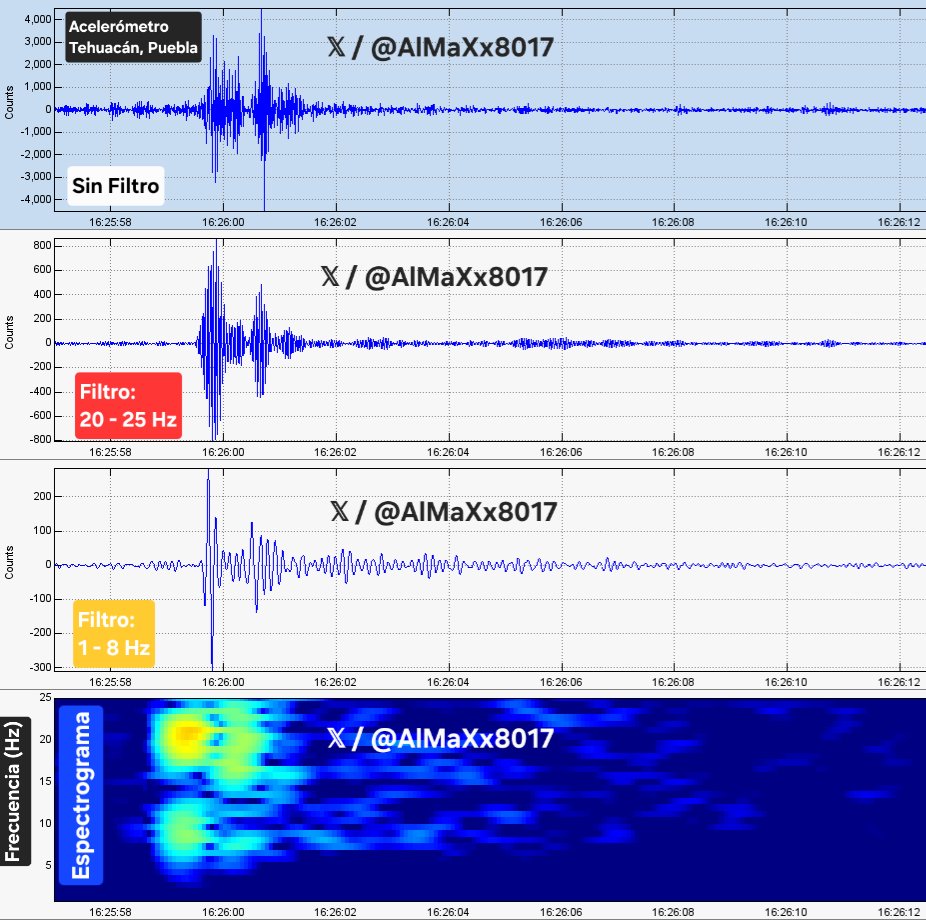The image size is (926, 920).
Task: Click the blue 'Espectrograma' label
Action: click(81, 795)
